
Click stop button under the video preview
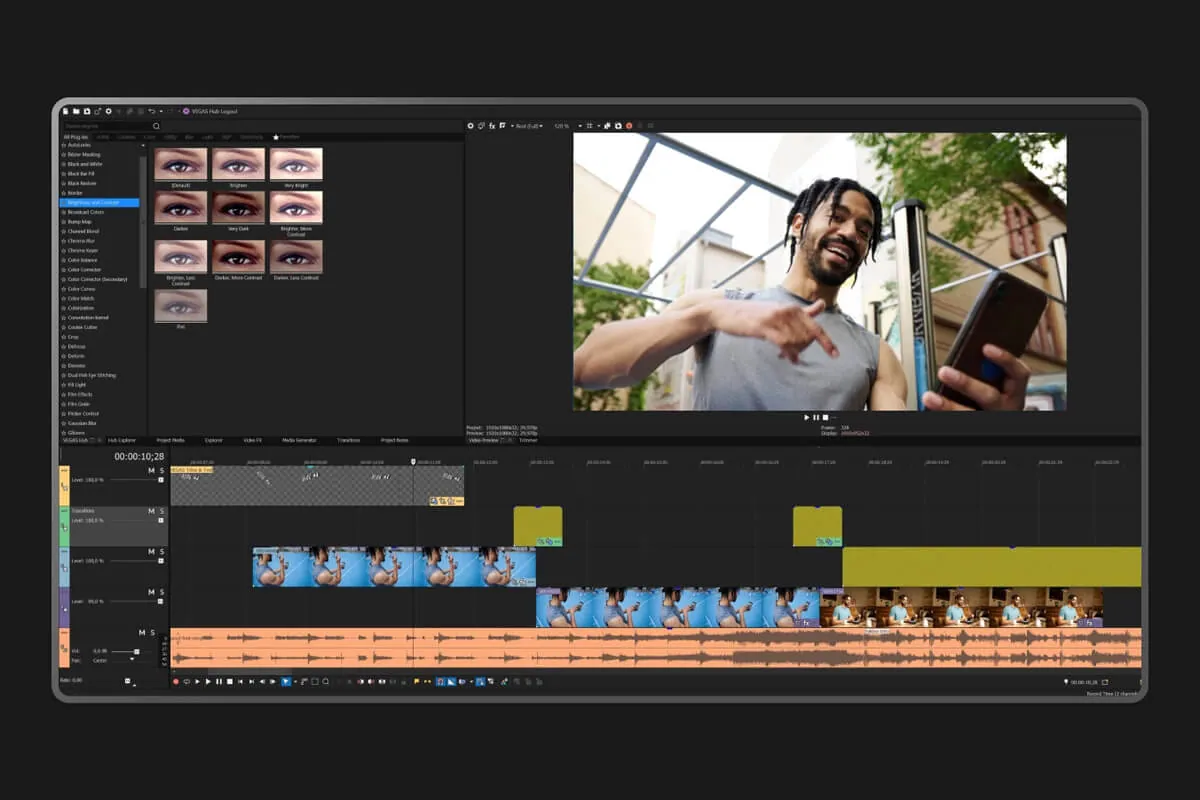pyautogui.click(x=825, y=417)
